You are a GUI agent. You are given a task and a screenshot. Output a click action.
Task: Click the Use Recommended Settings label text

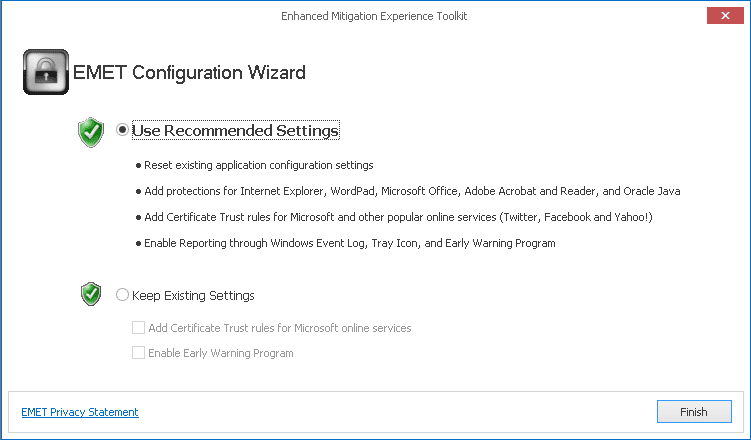tap(236, 130)
